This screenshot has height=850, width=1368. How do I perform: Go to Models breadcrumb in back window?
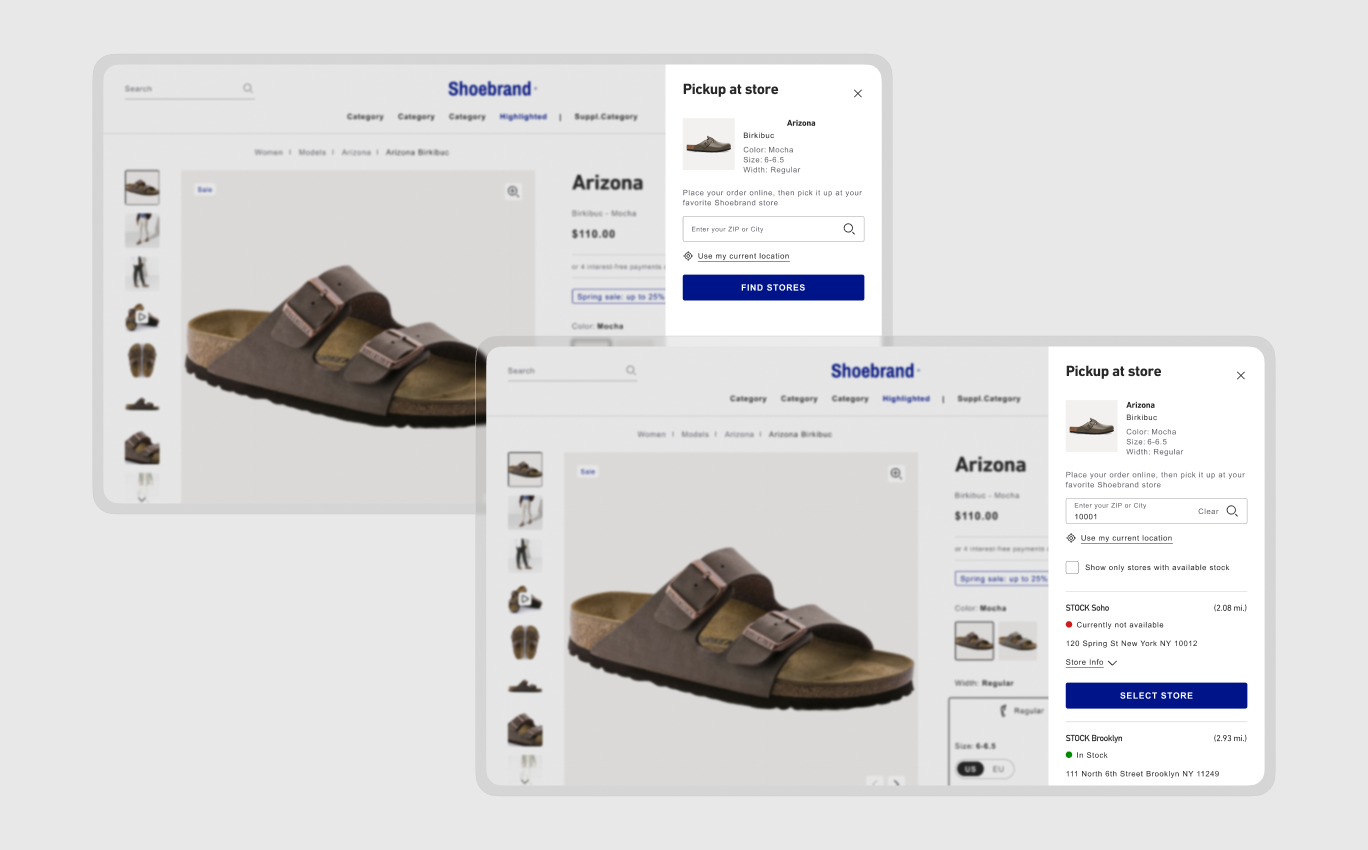313,153
